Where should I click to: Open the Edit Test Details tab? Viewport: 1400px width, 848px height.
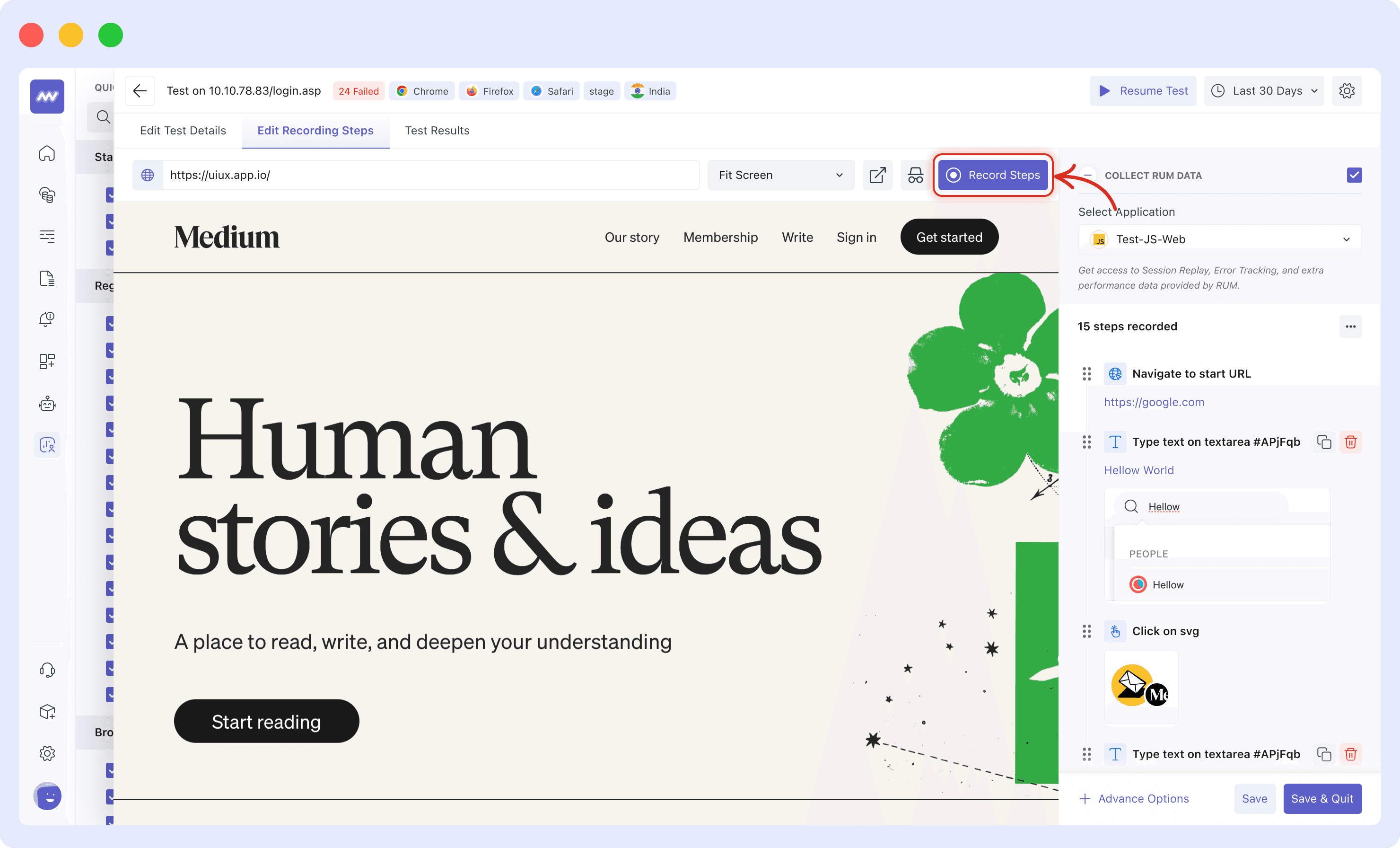tap(183, 130)
